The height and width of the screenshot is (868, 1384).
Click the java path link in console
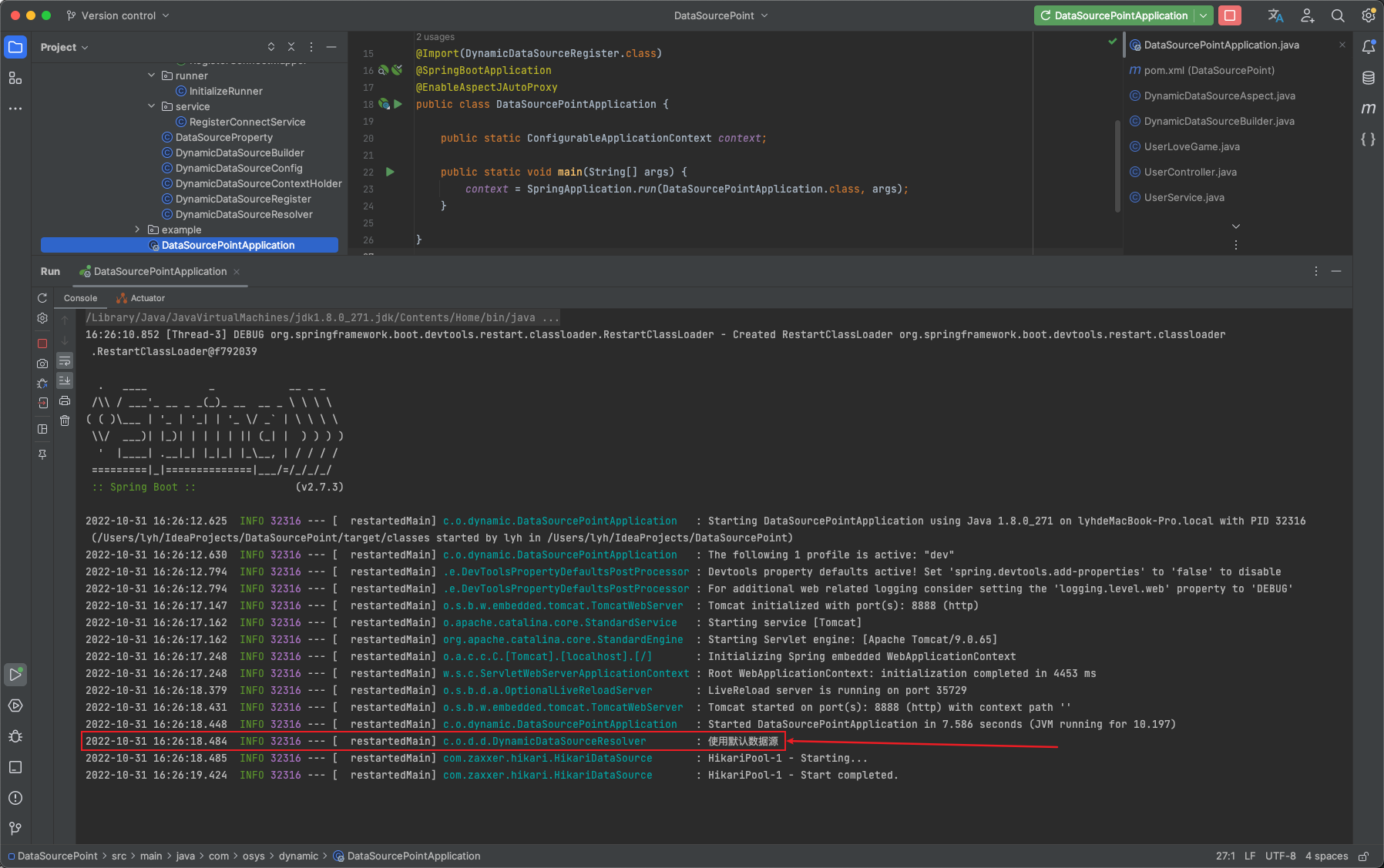[x=322, y=317]
